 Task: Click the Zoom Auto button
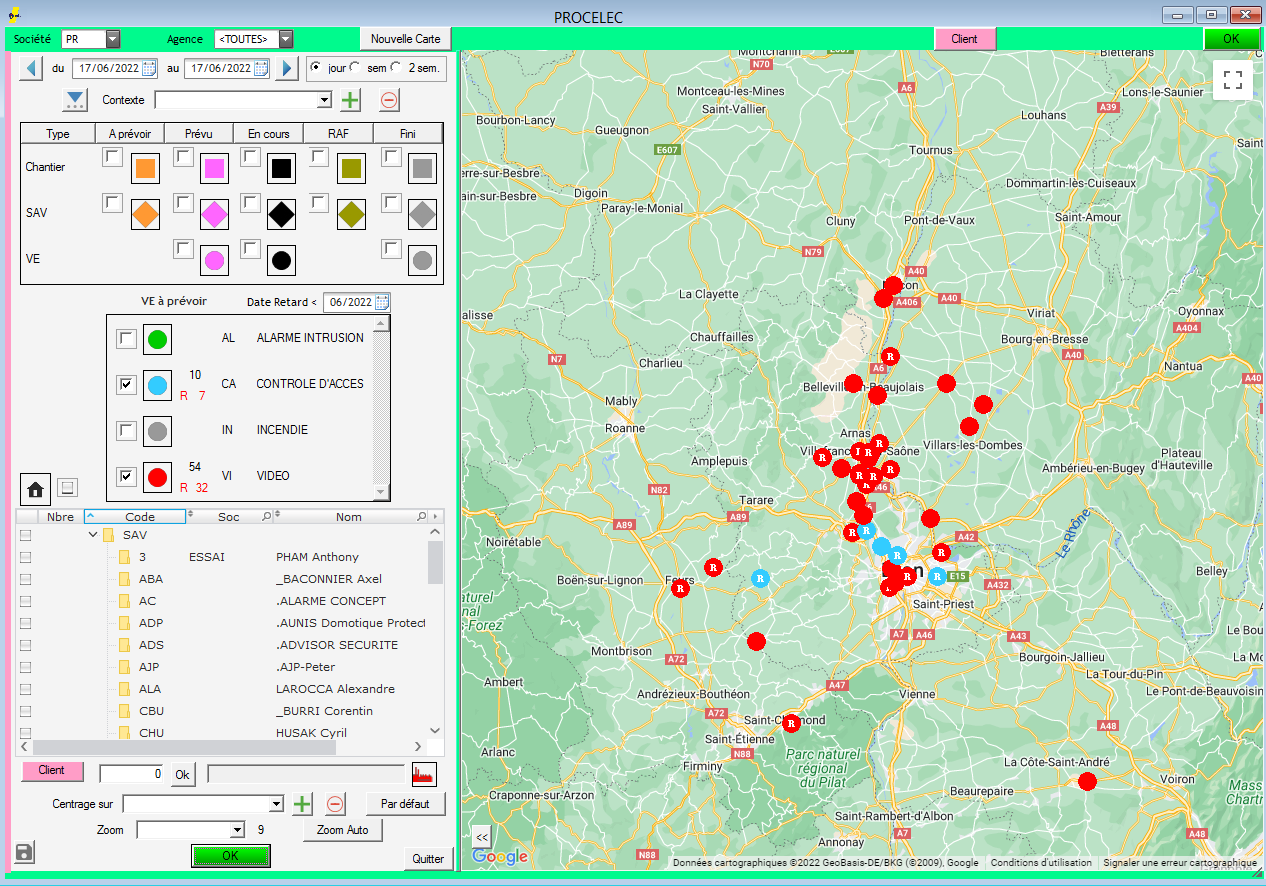pos(343,830)
